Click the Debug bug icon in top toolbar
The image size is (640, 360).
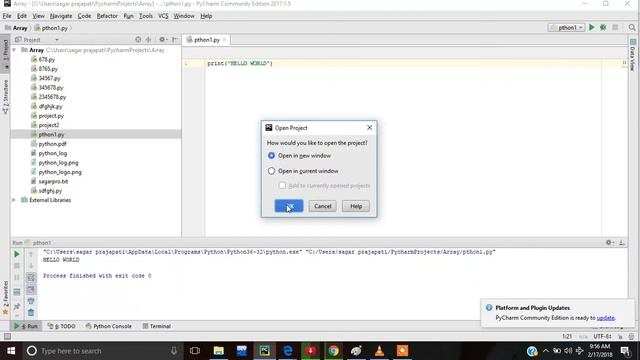603,27
